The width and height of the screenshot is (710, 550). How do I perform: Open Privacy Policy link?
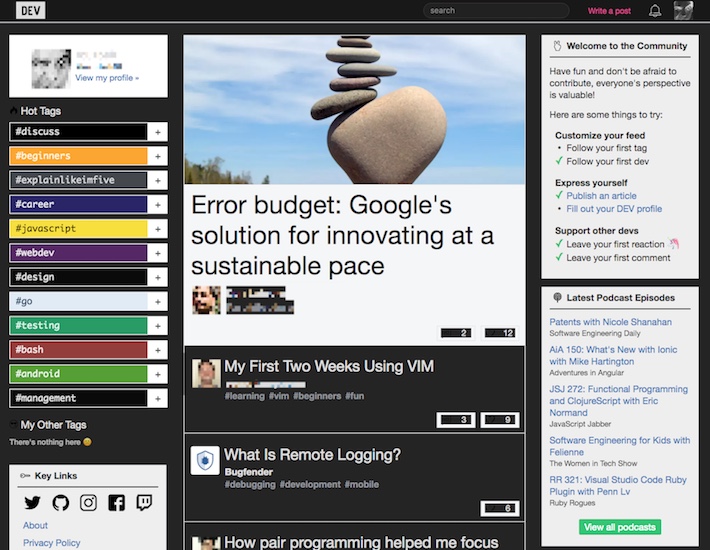click(x=52, y=543)
